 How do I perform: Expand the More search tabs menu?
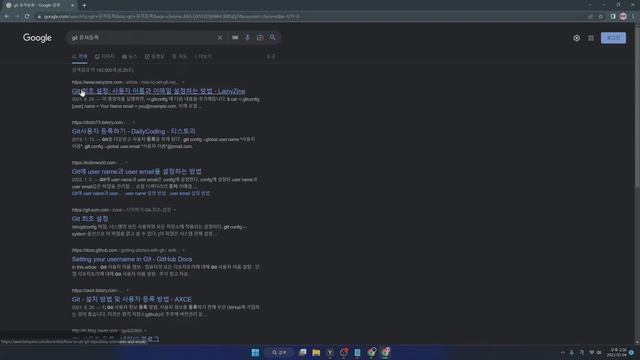coord(203,56)
